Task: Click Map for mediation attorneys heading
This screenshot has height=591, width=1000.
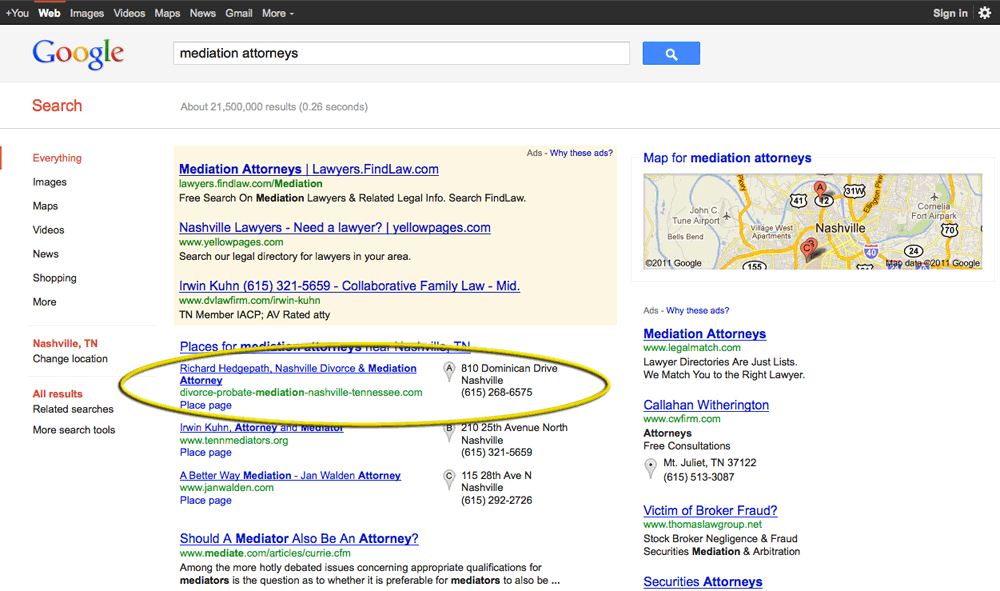Action: [727, 158]
